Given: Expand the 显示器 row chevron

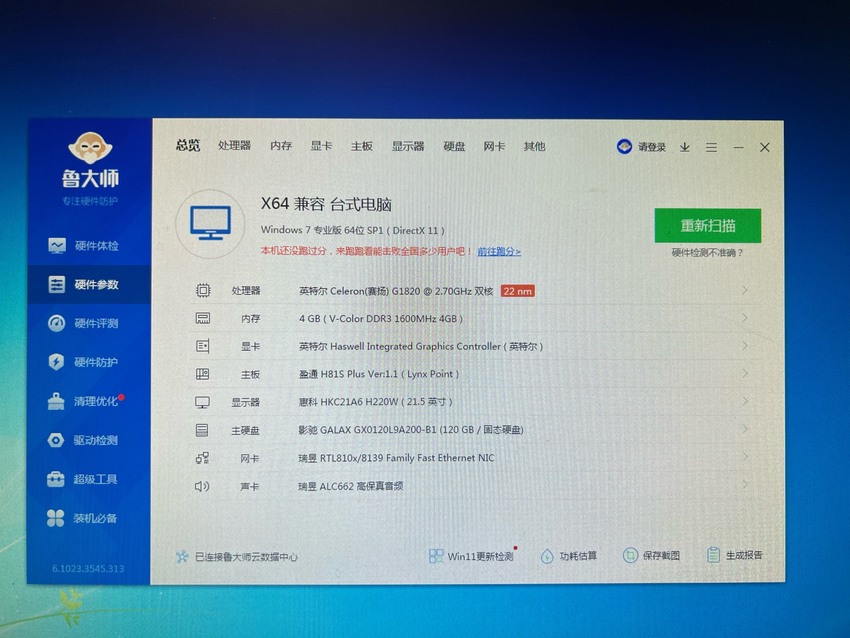Looking at the screenshot, I should (745, 401).
